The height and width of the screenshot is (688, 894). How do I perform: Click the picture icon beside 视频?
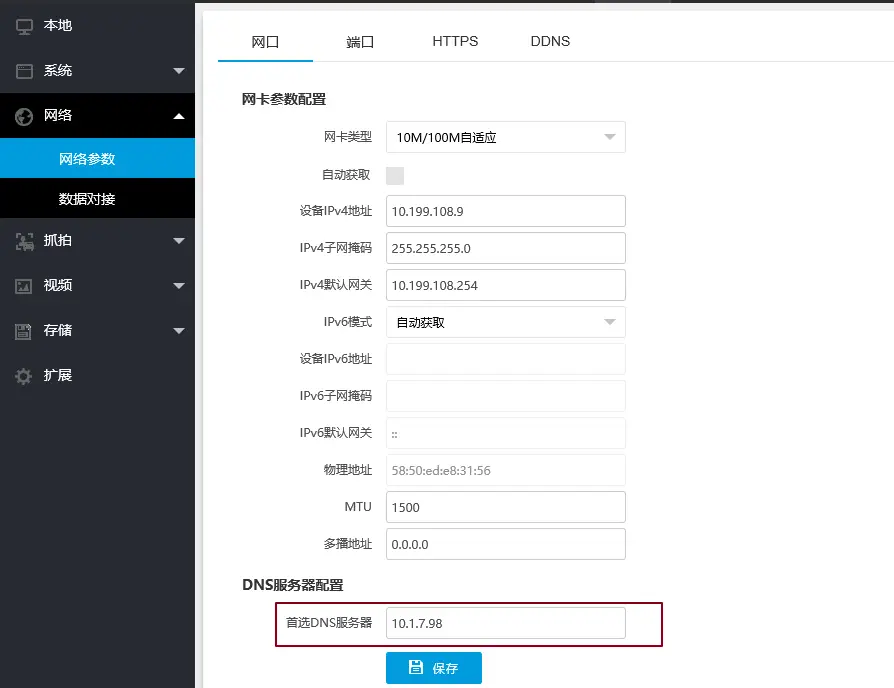pos(24,286)
